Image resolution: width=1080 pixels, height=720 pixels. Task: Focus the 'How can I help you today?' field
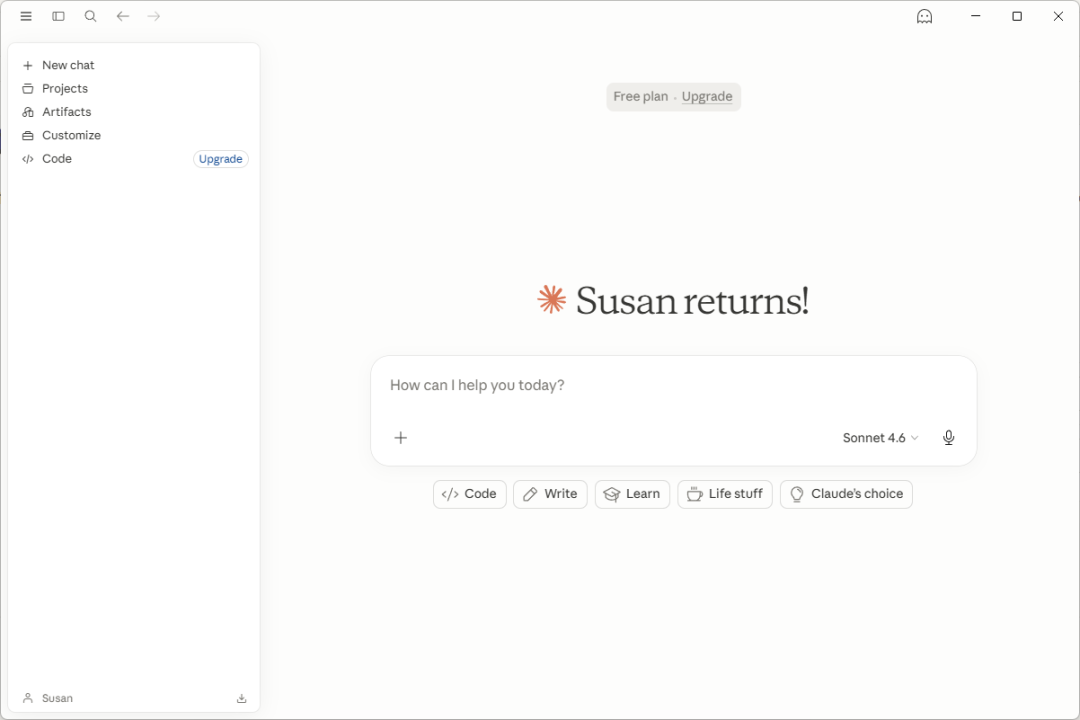tap(674, 385)
